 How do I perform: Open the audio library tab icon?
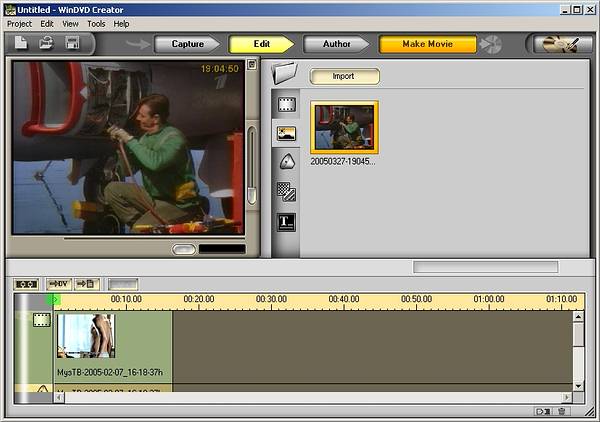287,162
